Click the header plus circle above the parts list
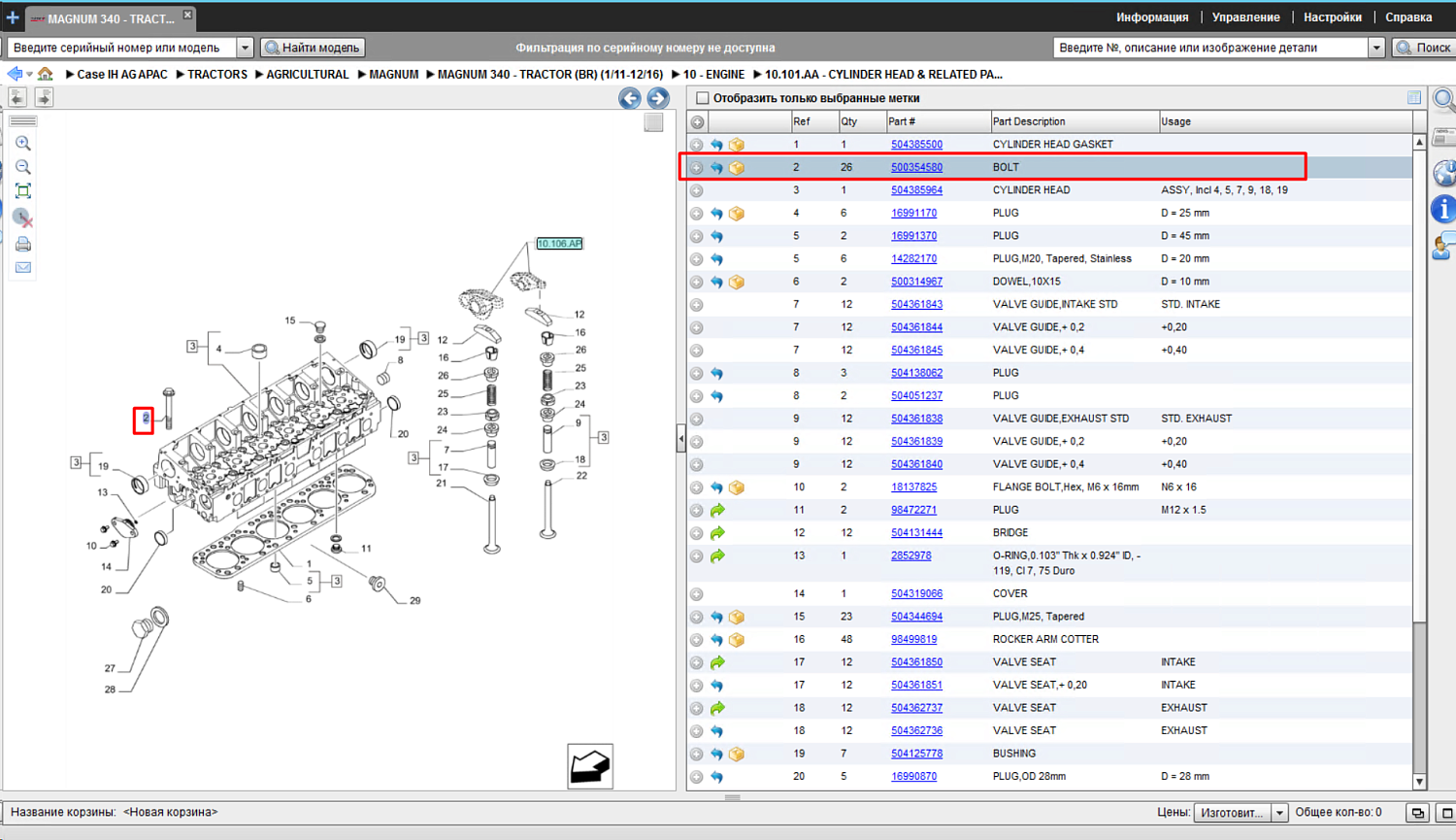 point(697,122)
